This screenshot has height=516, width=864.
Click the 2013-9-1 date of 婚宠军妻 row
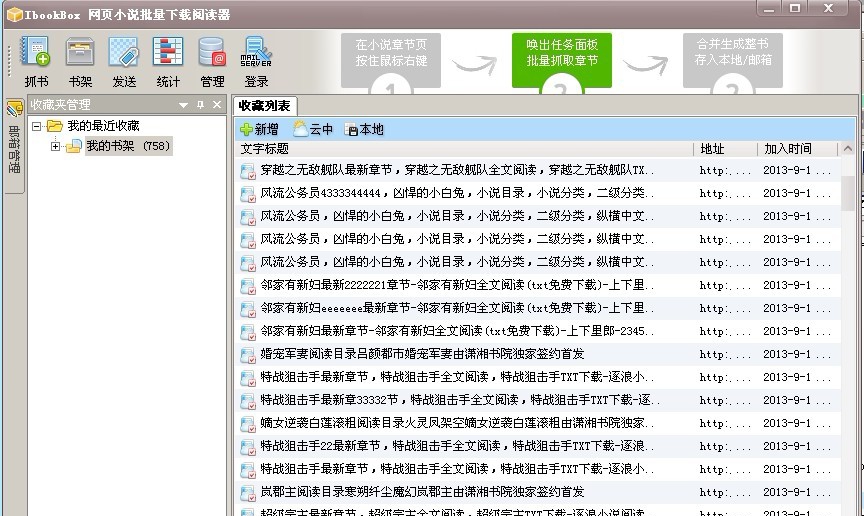pos(797,354)
